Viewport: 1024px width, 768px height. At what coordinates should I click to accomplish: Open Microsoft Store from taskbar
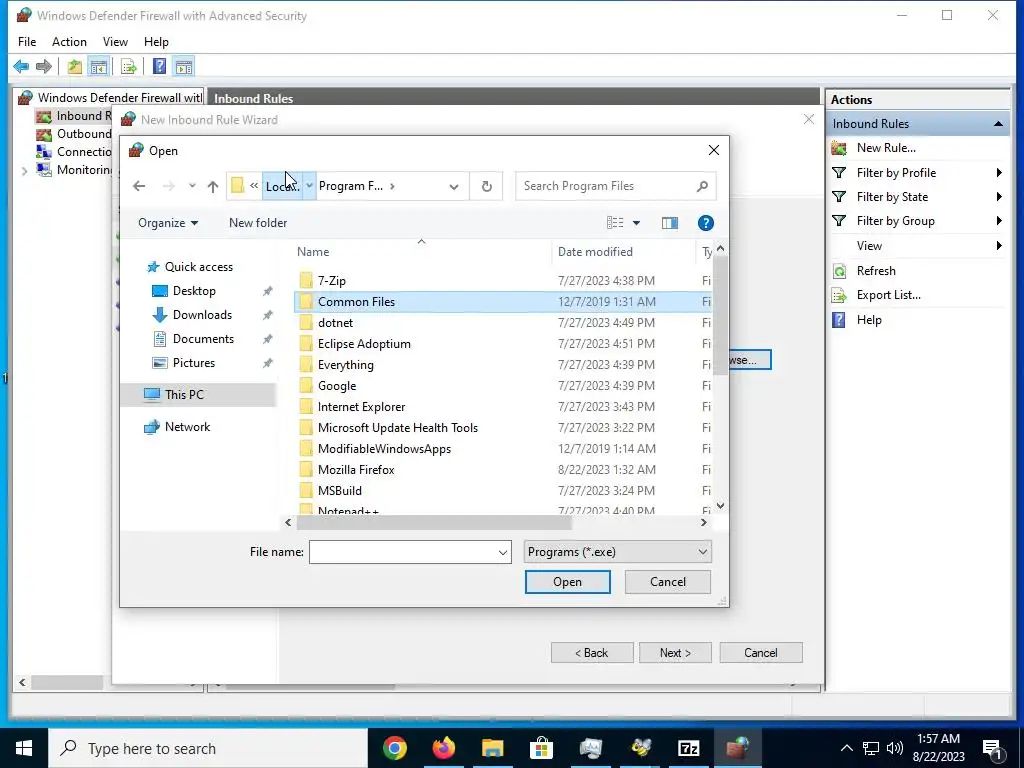(541, 748)
